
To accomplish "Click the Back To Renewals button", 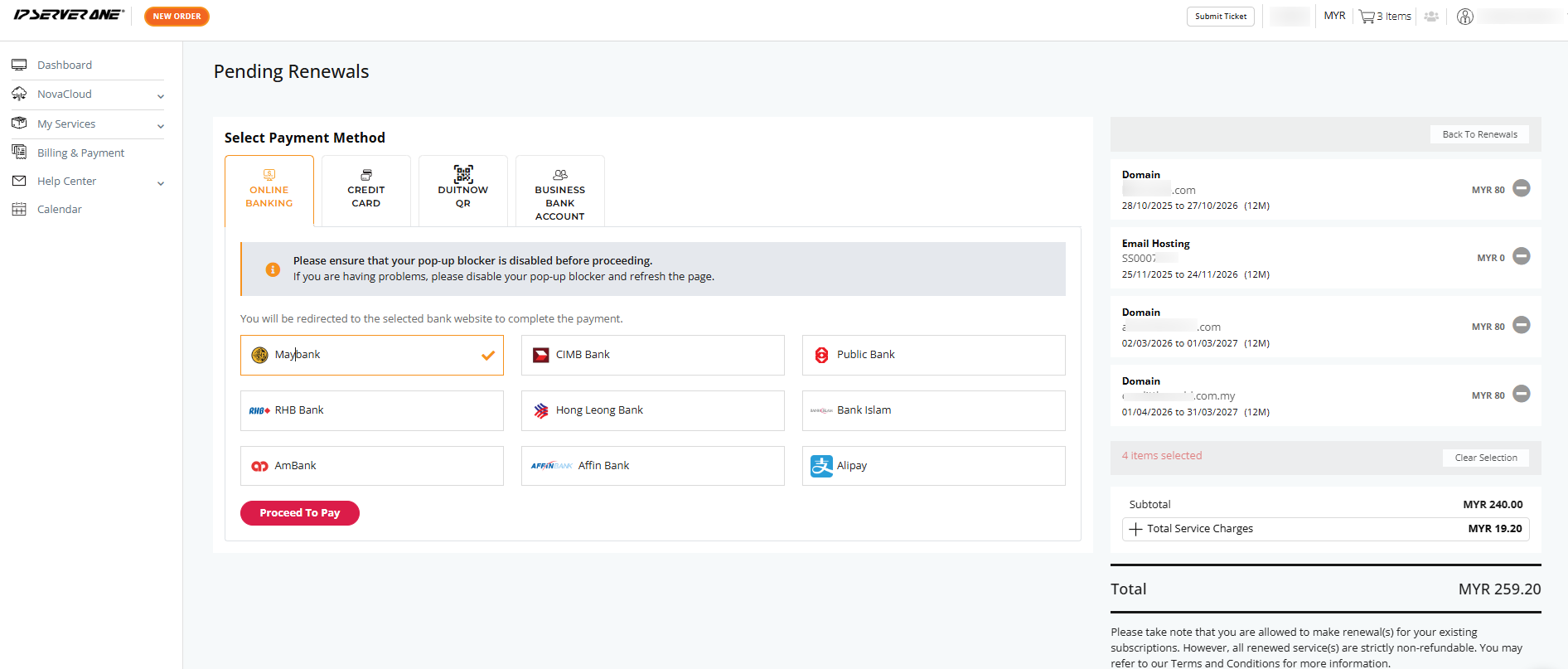I will (1479, 134).
